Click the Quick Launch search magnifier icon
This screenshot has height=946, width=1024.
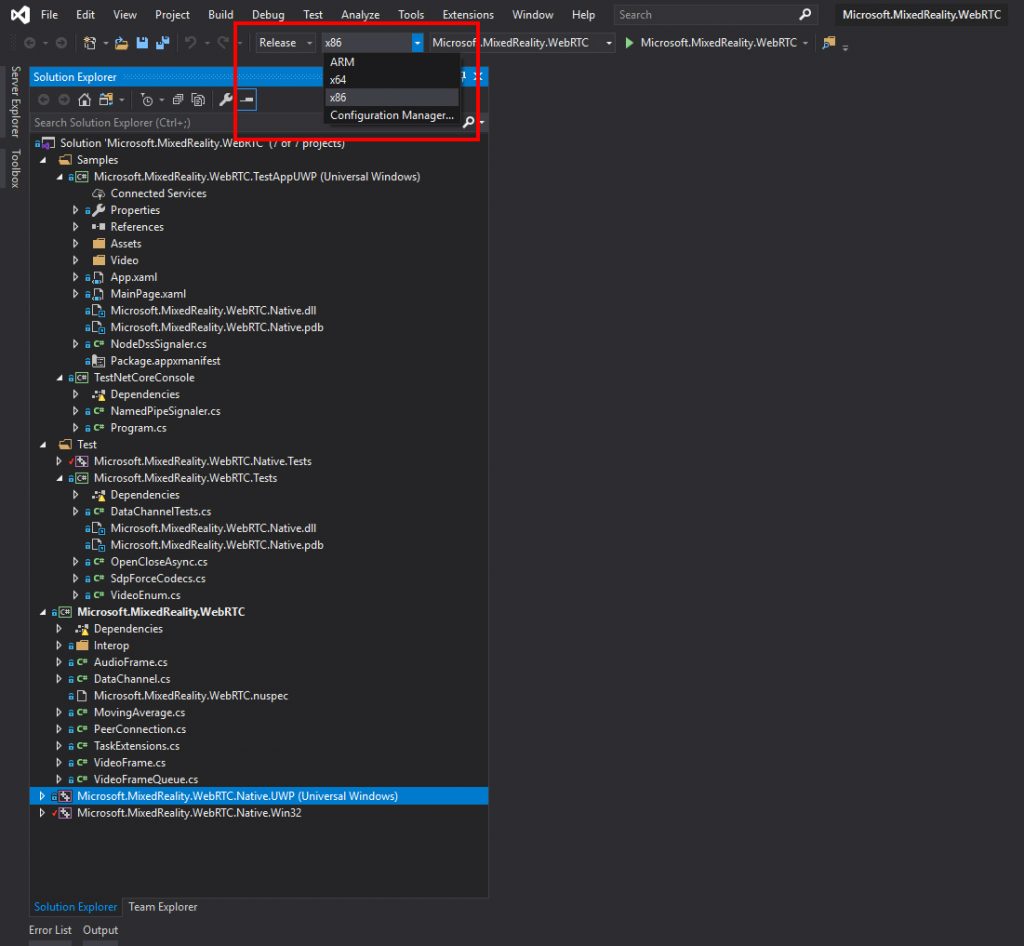[805, 14]
